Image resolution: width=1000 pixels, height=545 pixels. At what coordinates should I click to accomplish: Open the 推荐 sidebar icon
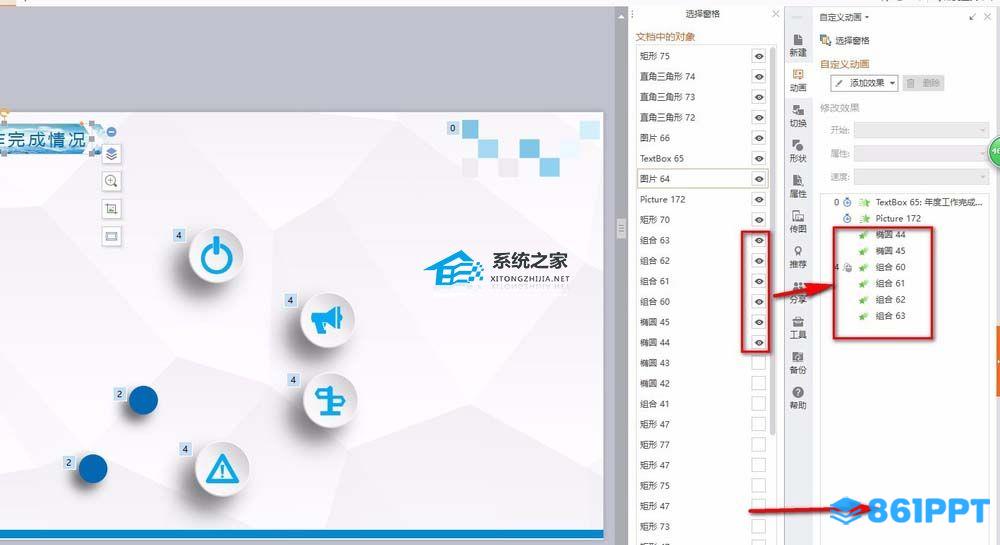[x=798, y=257]
